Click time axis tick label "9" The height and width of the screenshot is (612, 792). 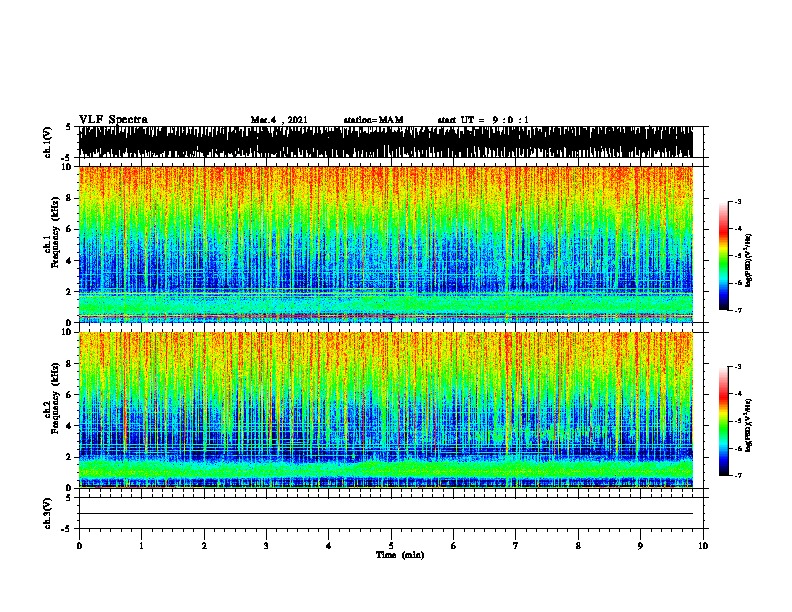tap(640, 546)
